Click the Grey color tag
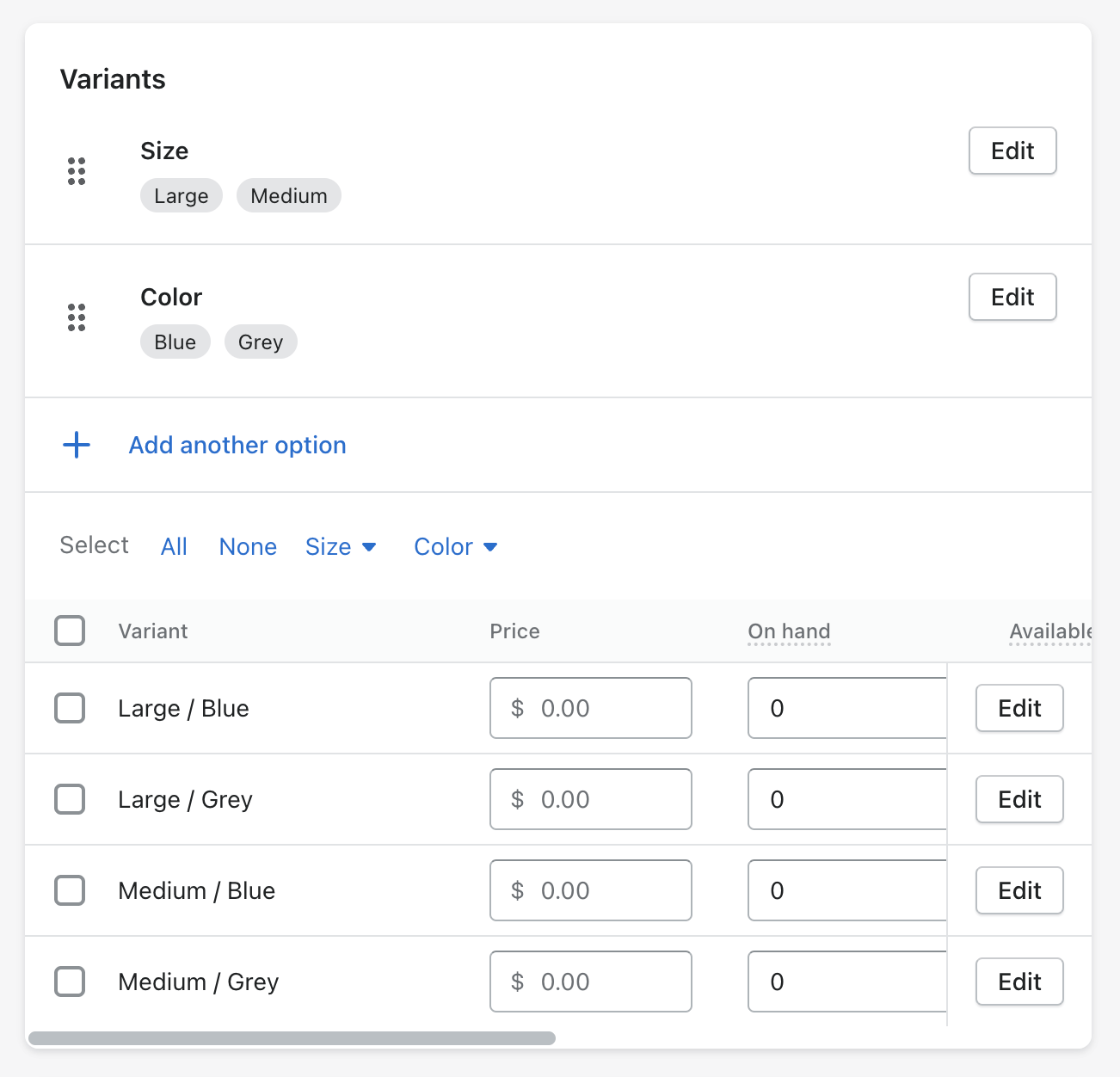Viewport: 1120px width, 1077px height. 261,342
